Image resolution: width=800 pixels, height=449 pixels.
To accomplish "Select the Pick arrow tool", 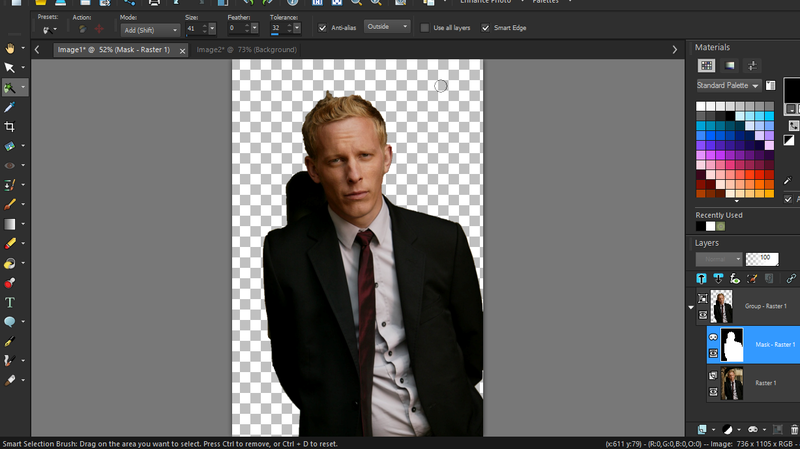I will click(x=10, y=67).
